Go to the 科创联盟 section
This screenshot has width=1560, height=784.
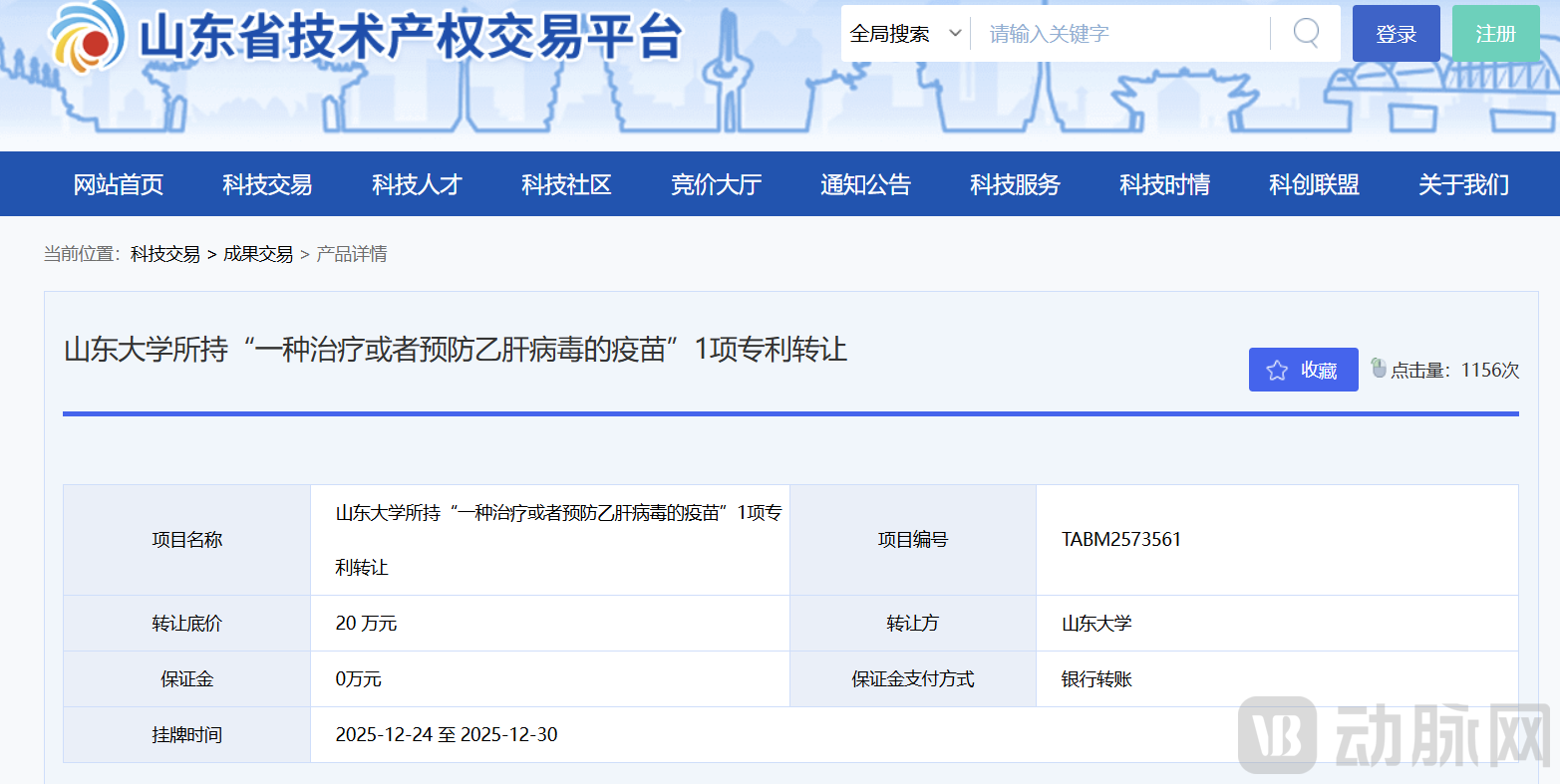pos(1314,184)
